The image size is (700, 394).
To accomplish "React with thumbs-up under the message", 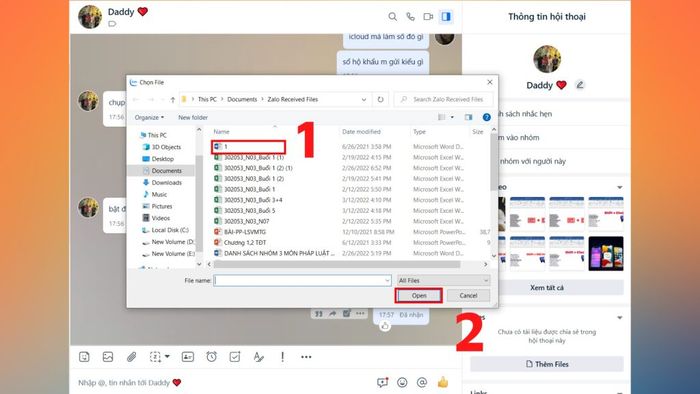I will tap(385, 327).
